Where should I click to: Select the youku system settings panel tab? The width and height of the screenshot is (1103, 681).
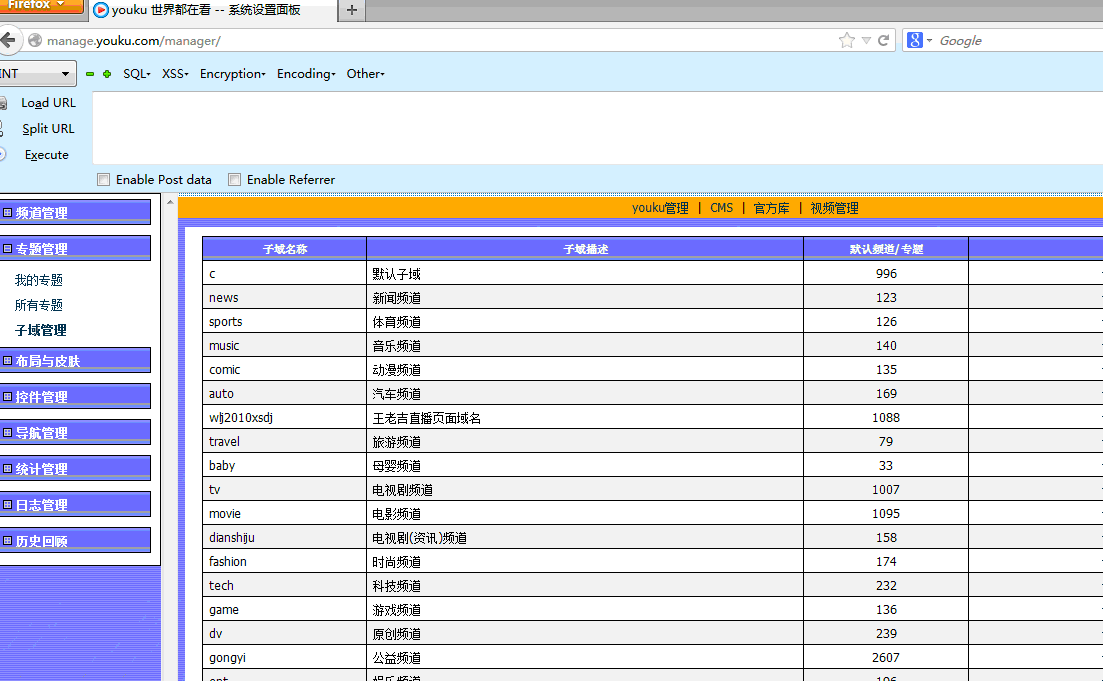click(x=214, y=10)
